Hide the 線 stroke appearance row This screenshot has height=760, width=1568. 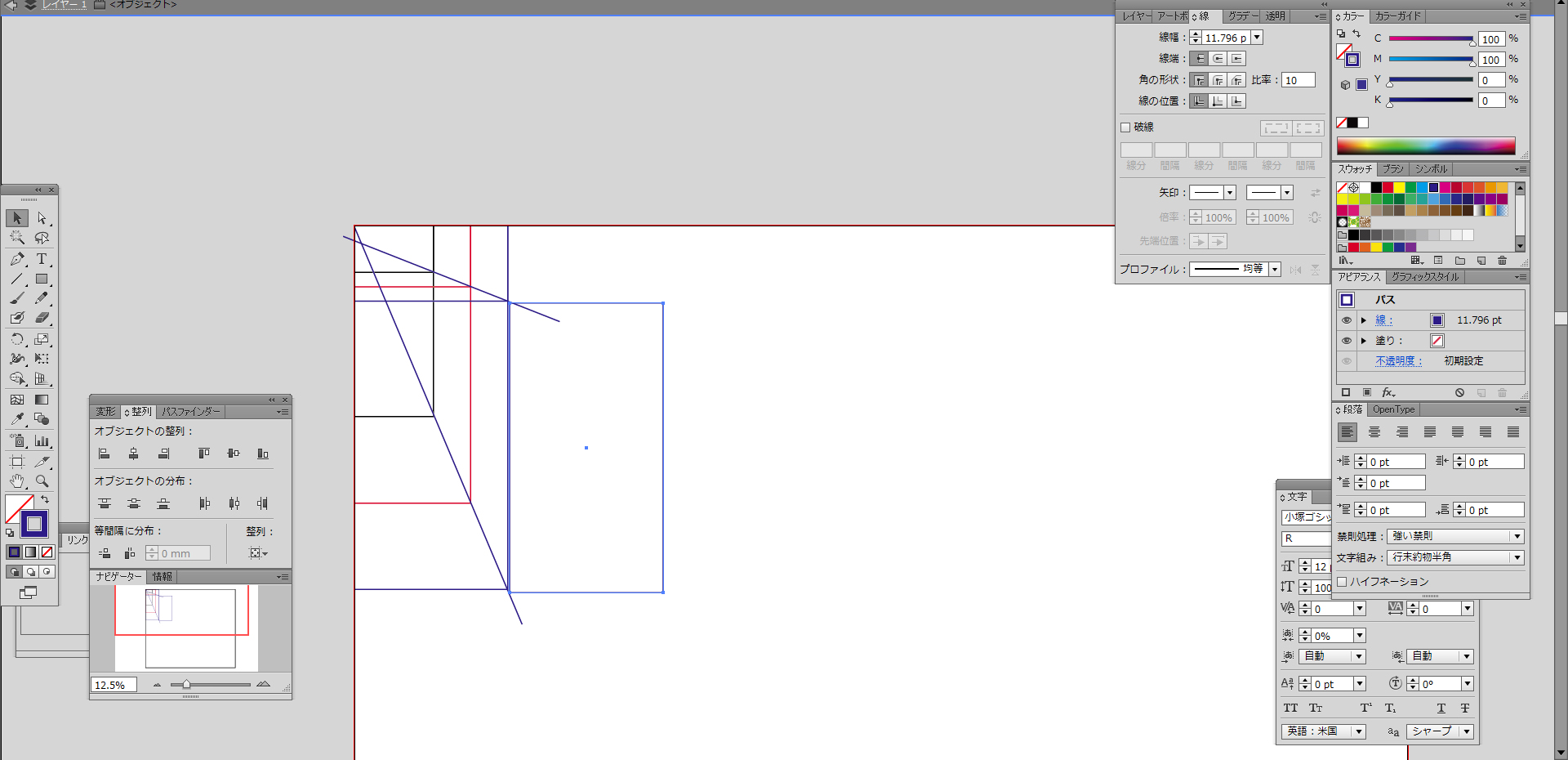tap(1347, 320)
